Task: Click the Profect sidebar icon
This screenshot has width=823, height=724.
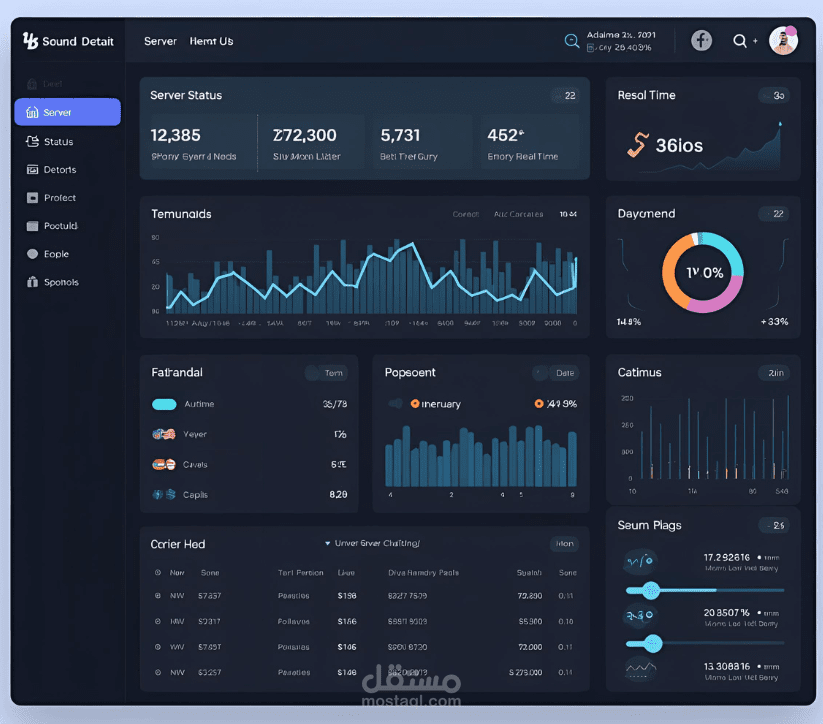Action: point(33,197)
